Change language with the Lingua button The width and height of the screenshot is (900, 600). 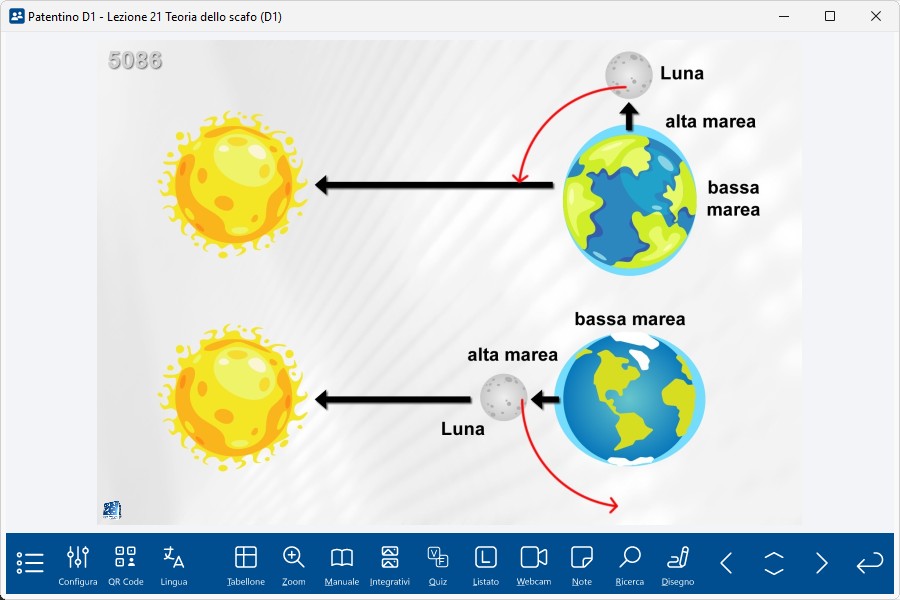click(x=174, y=564)
